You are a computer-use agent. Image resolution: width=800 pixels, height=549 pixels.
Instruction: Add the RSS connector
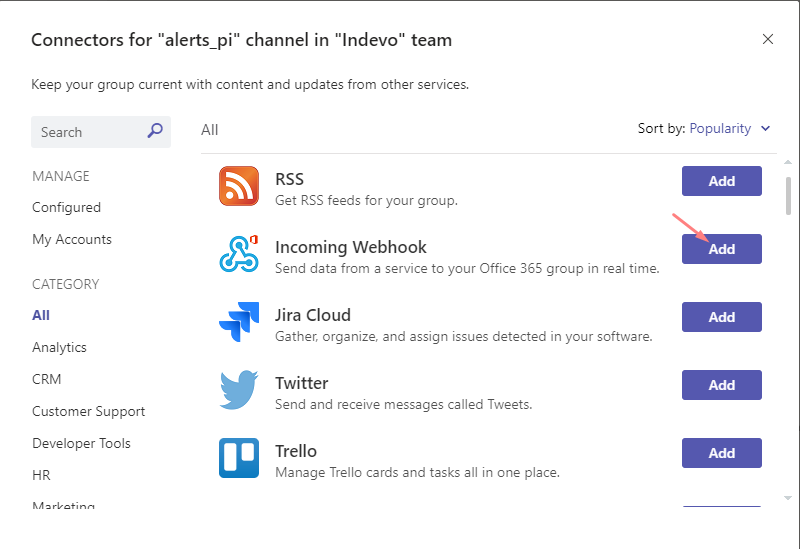tap(721, 181)
